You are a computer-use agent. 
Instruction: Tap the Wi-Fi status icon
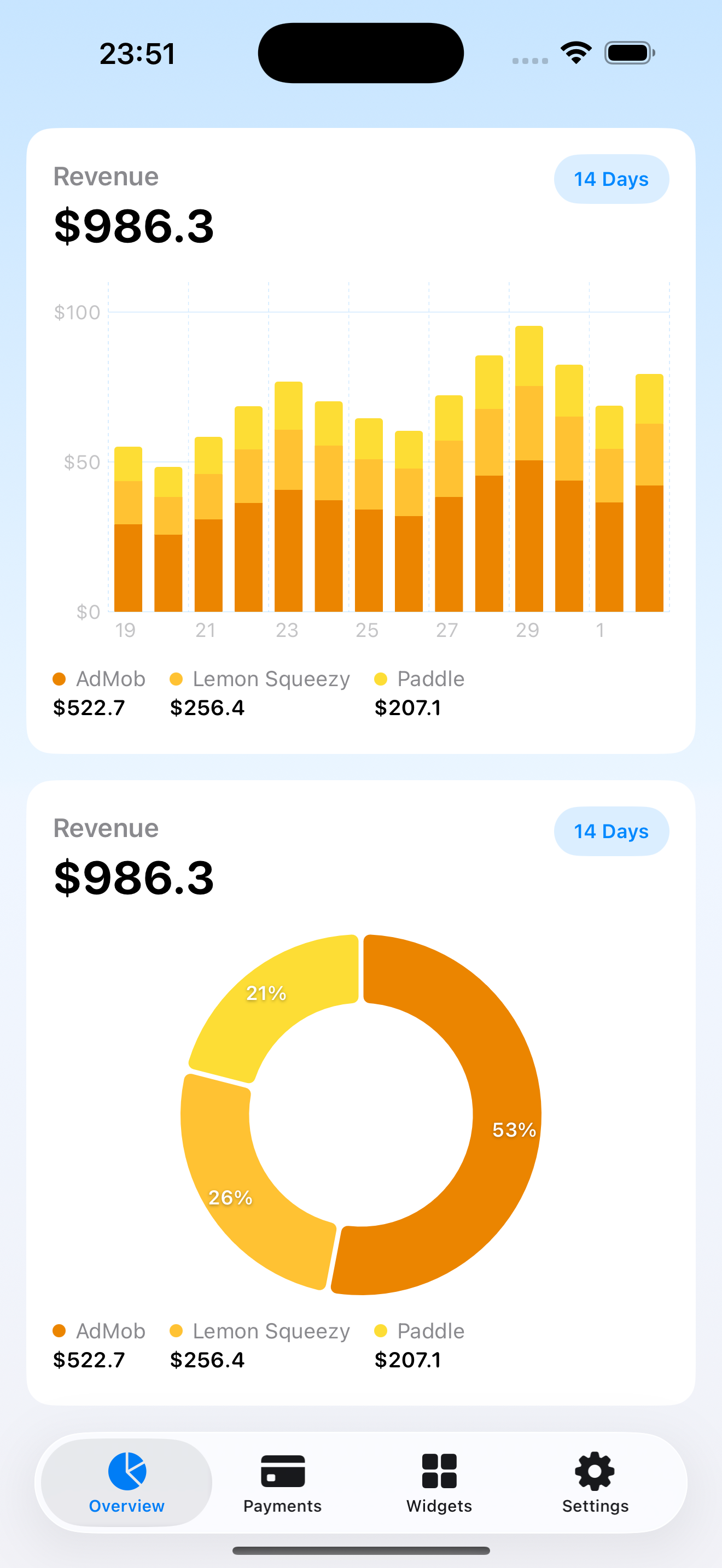click(576, 53)
